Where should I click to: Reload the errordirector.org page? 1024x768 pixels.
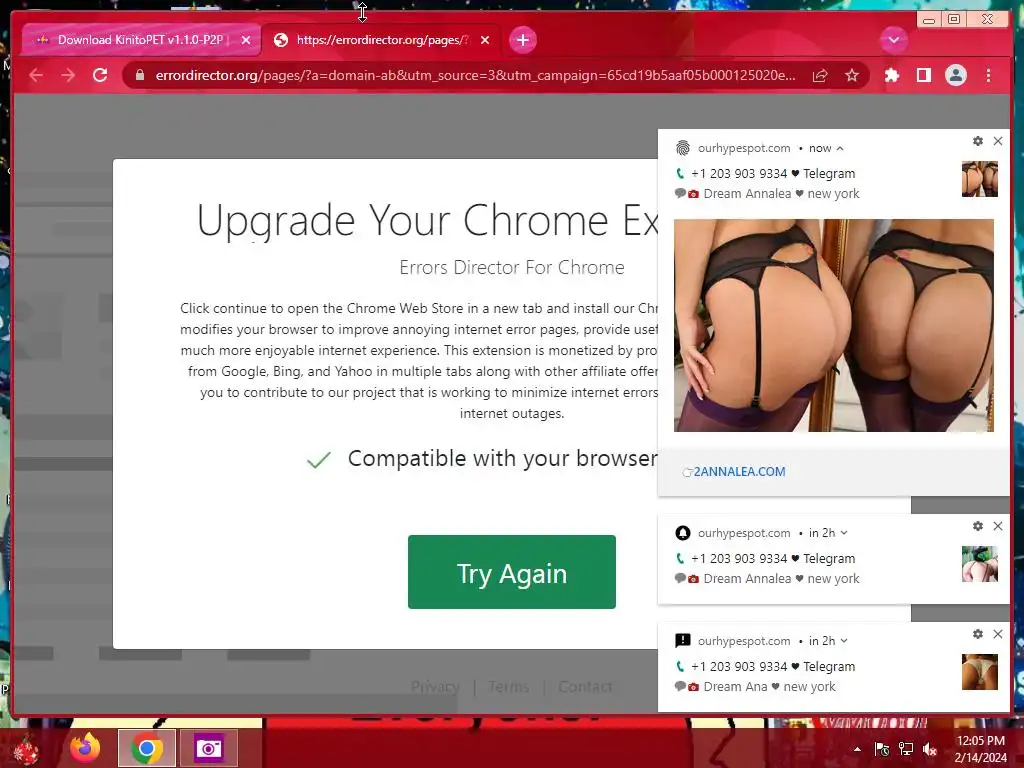100,76
